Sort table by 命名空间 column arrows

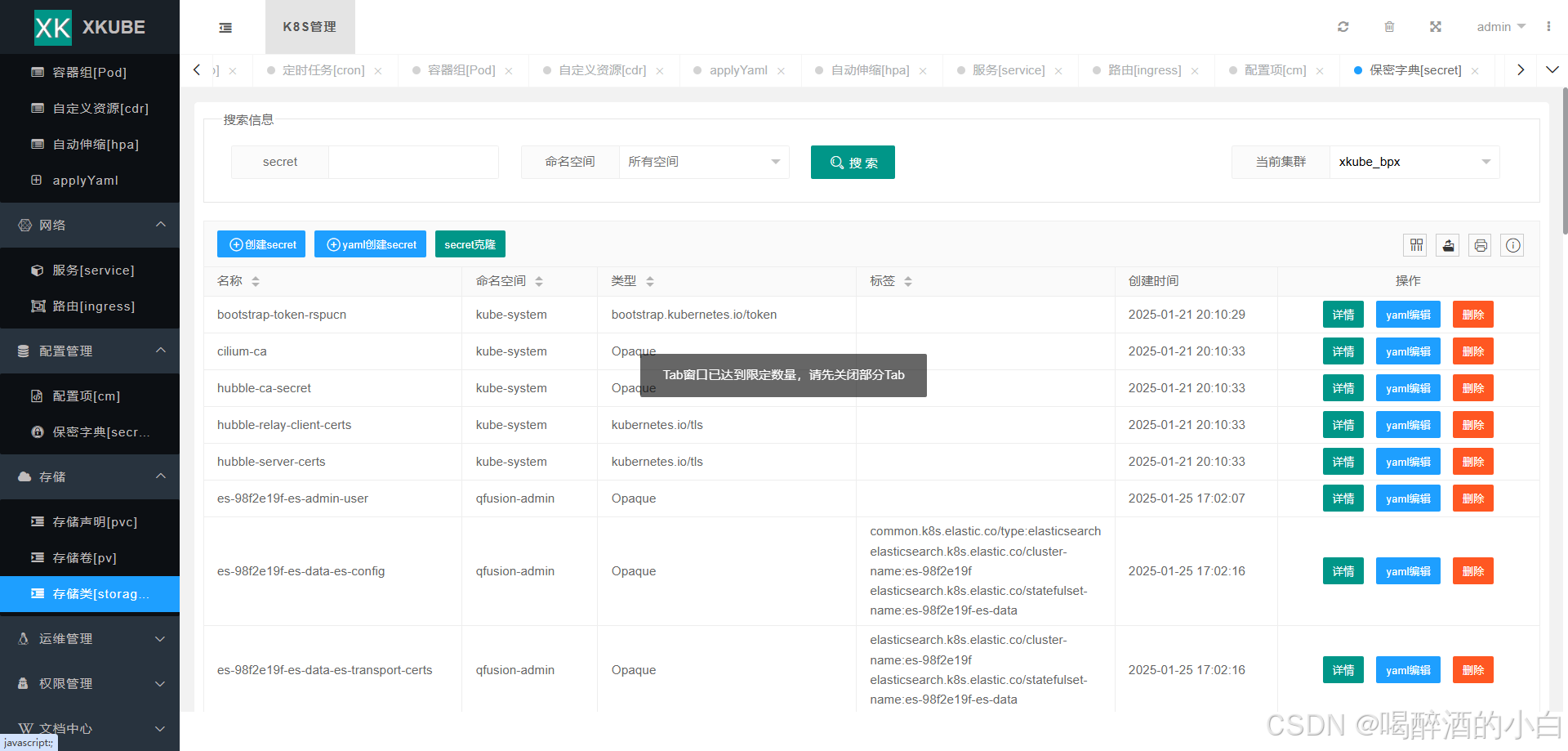coord(539,281)
